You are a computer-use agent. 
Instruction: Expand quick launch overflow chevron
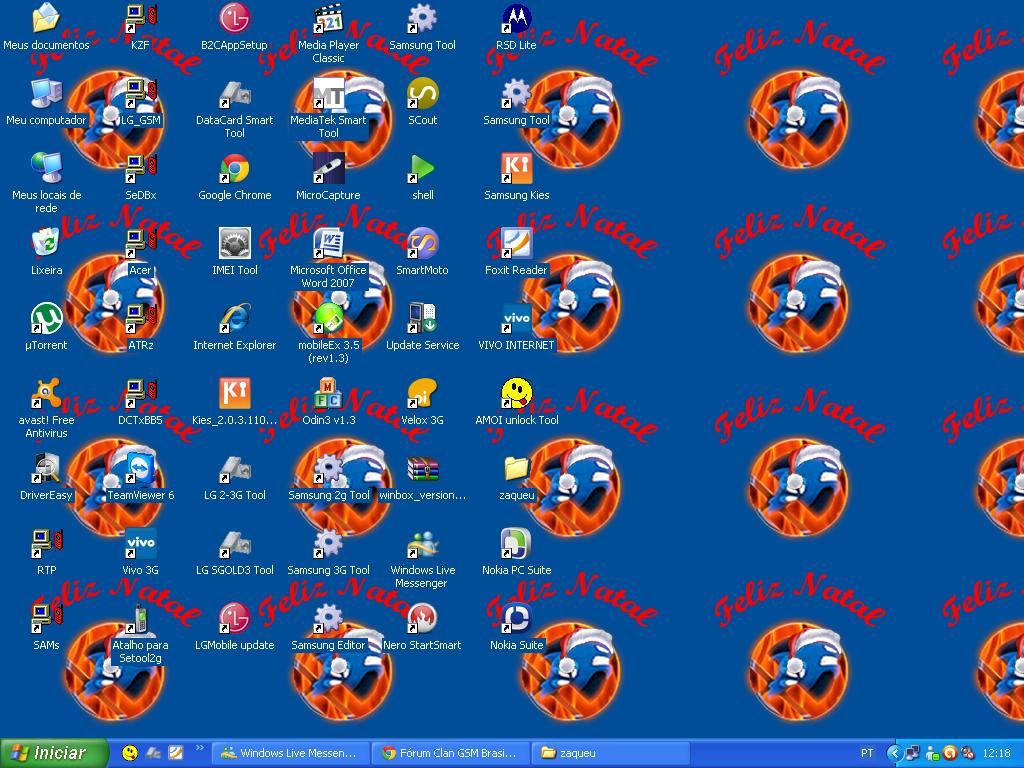[200, 748]
